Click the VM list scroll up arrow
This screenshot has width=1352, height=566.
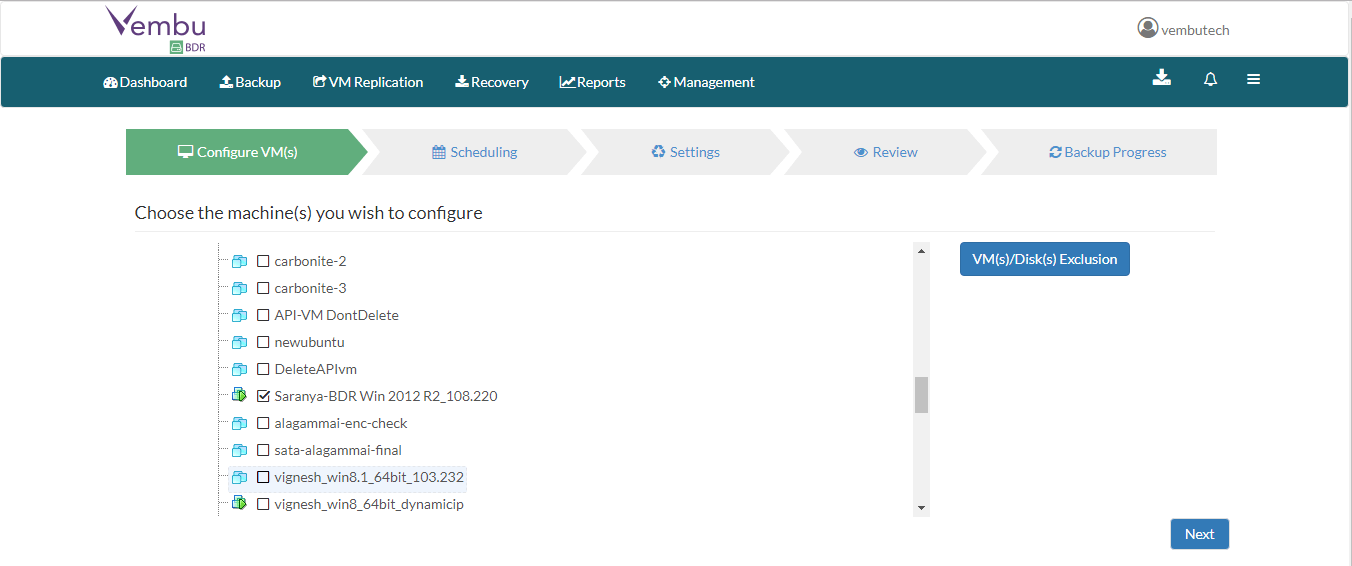[x=921, y=250]
